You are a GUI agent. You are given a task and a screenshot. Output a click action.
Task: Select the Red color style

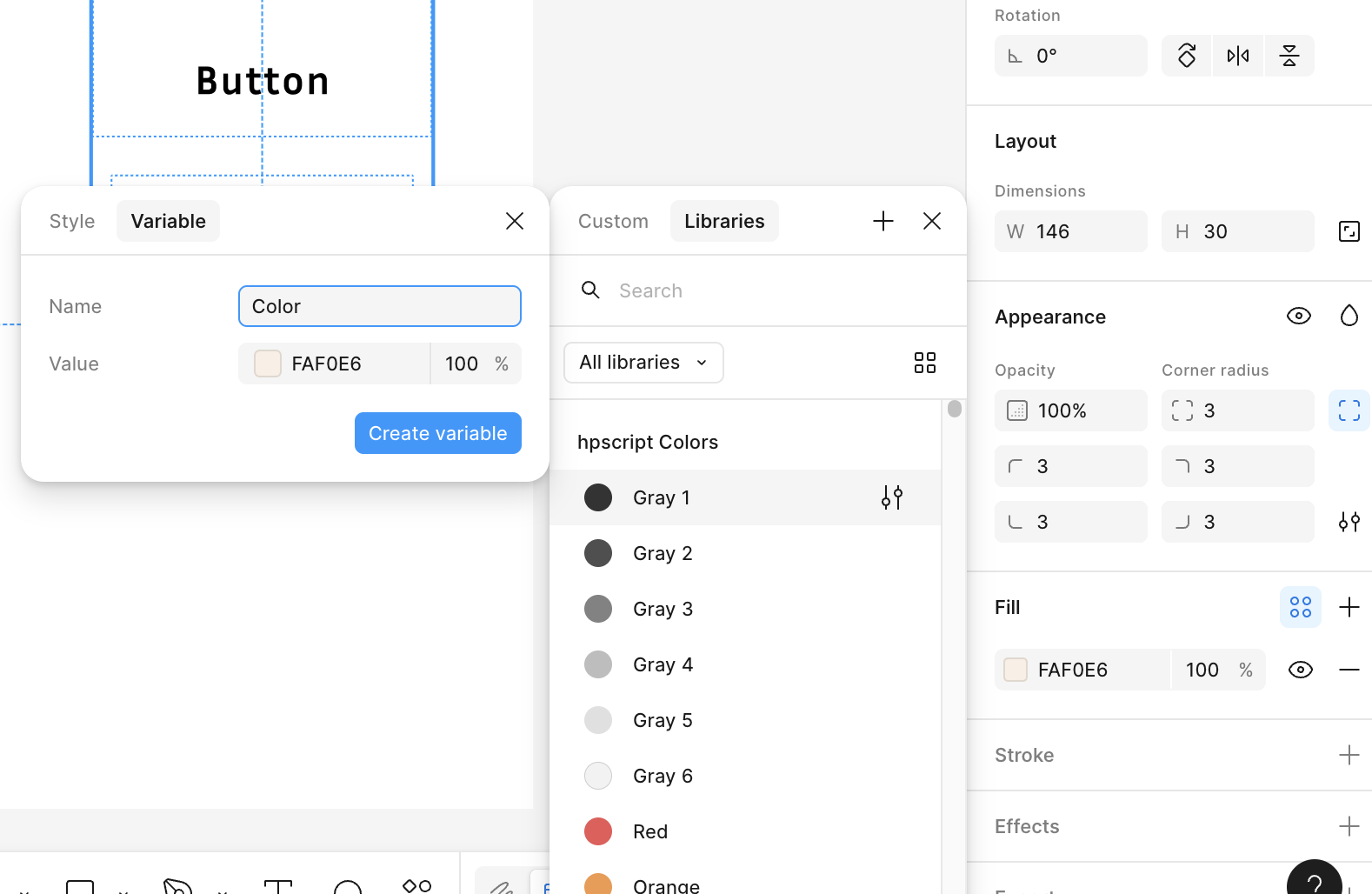(x=649, y=831)
